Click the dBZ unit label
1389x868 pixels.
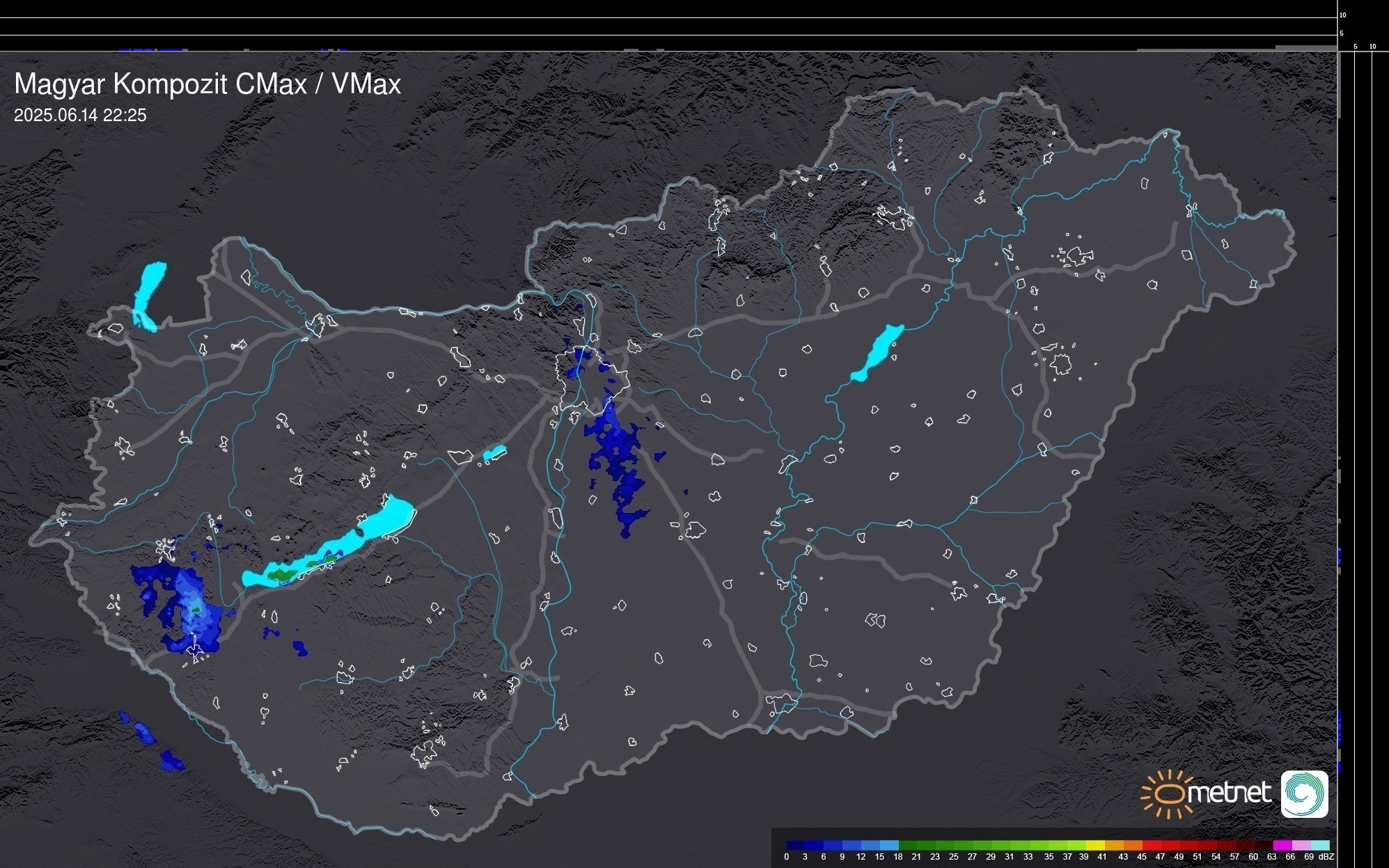coord(1326,857)
